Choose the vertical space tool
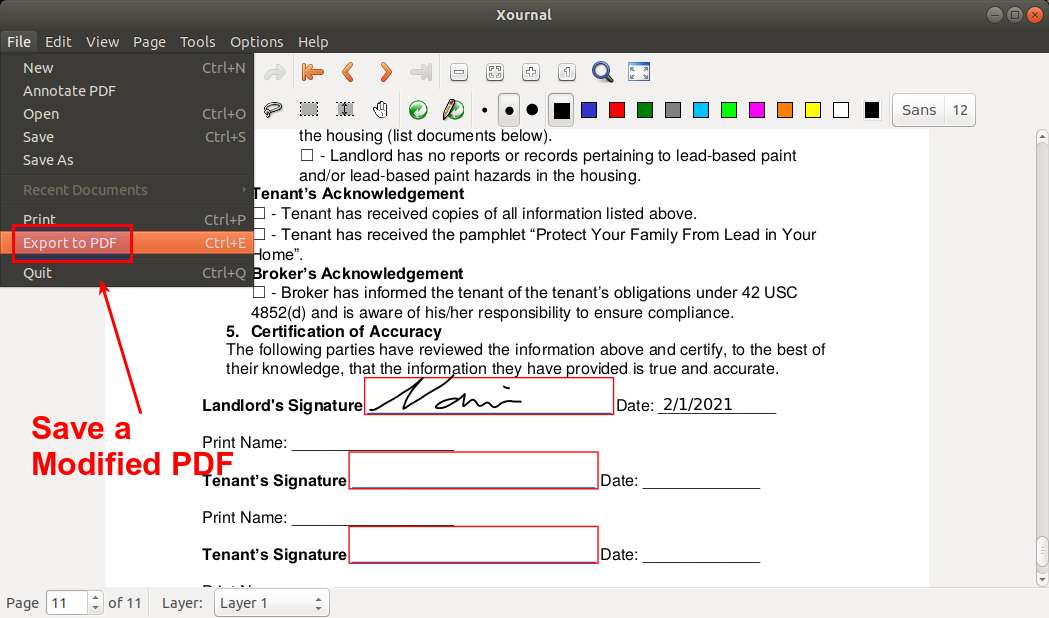1049x618 pixels. 345,109
